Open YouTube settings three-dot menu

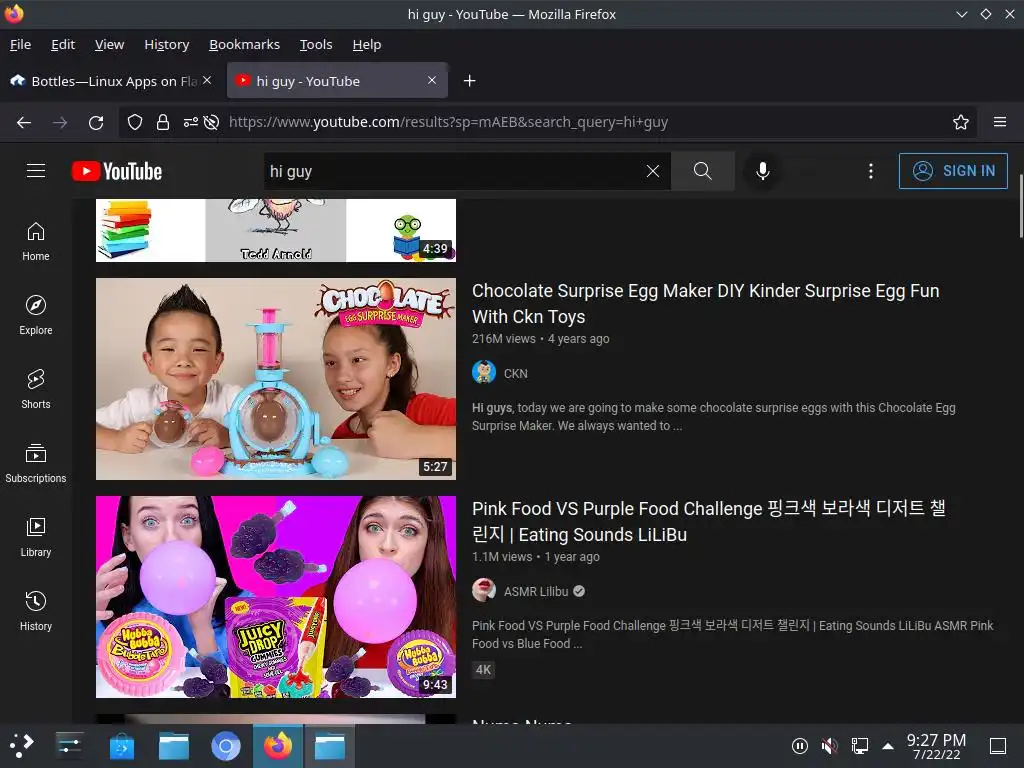coord(871,171)
